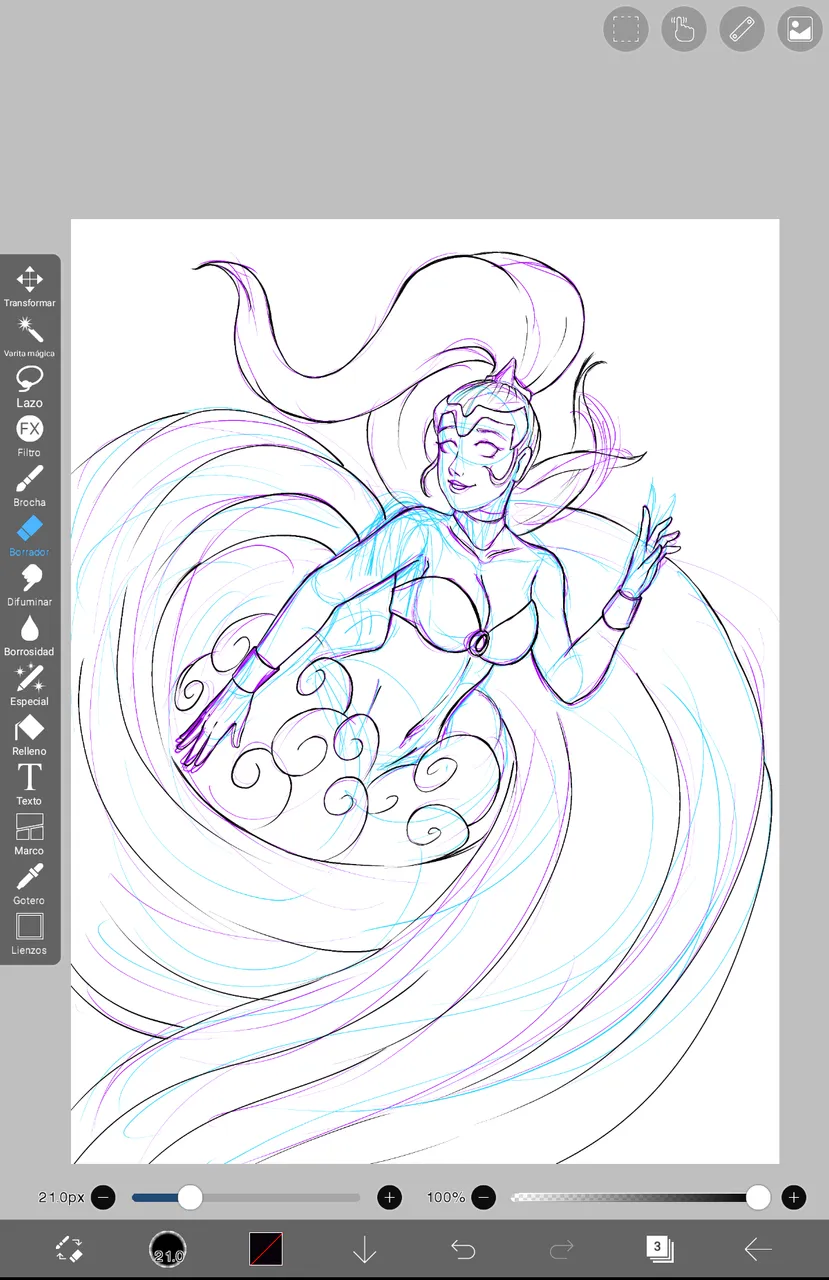Select the Difuminar smudge tool
Image resolution: width=829 pixels, height=1280 pixels.
point(29,585)
